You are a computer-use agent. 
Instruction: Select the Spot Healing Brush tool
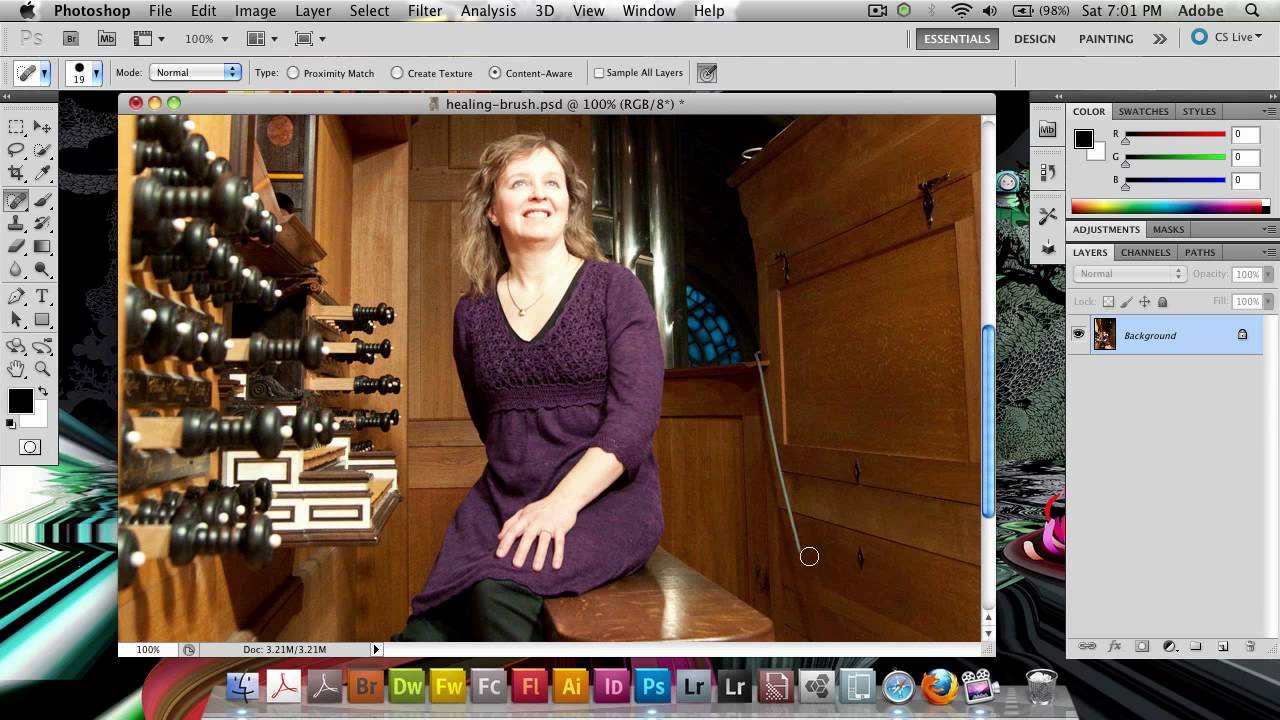pyautogui.click(x=16, y=201)
